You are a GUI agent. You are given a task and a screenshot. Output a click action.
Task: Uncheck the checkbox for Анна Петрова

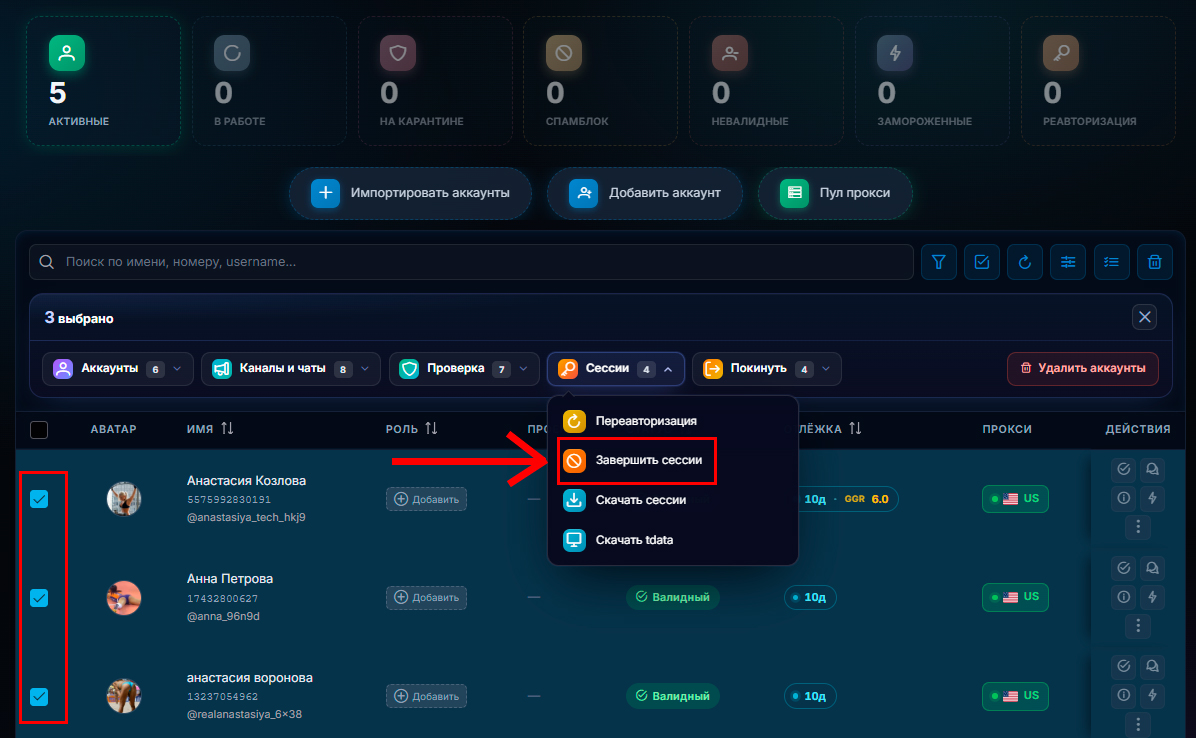[x=39, y=598]
